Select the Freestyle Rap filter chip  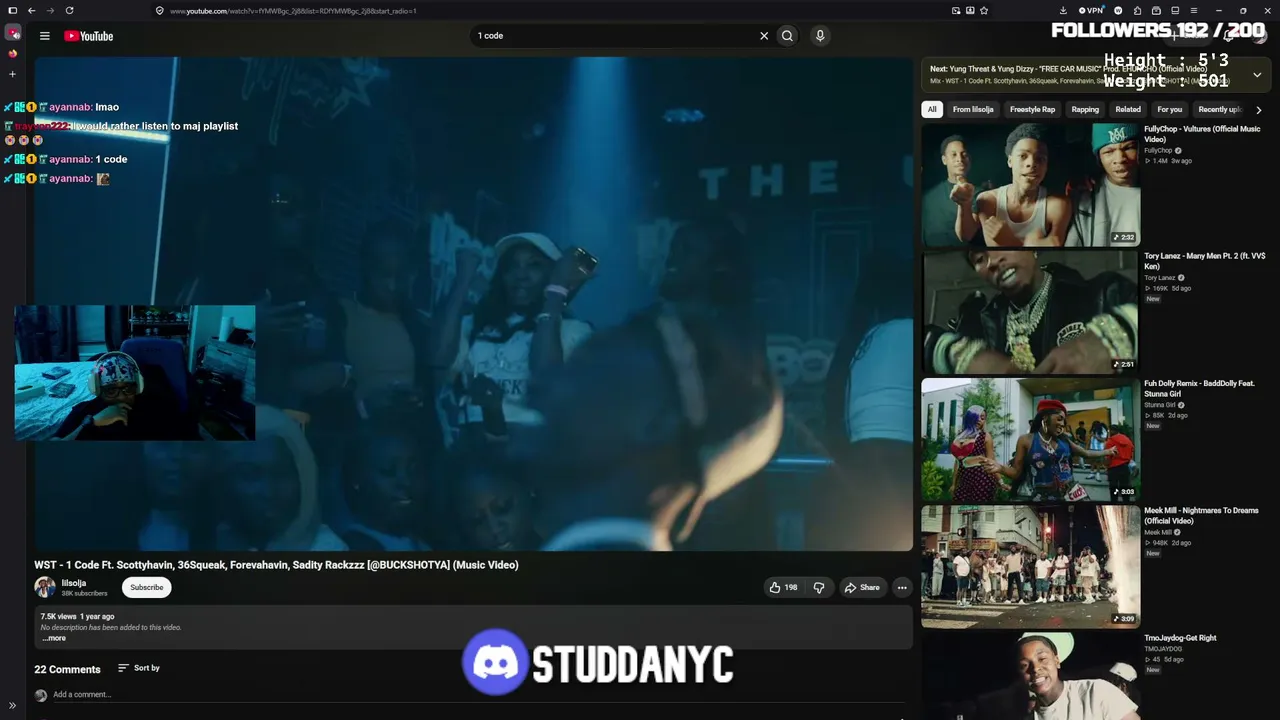click(1032, 109)
